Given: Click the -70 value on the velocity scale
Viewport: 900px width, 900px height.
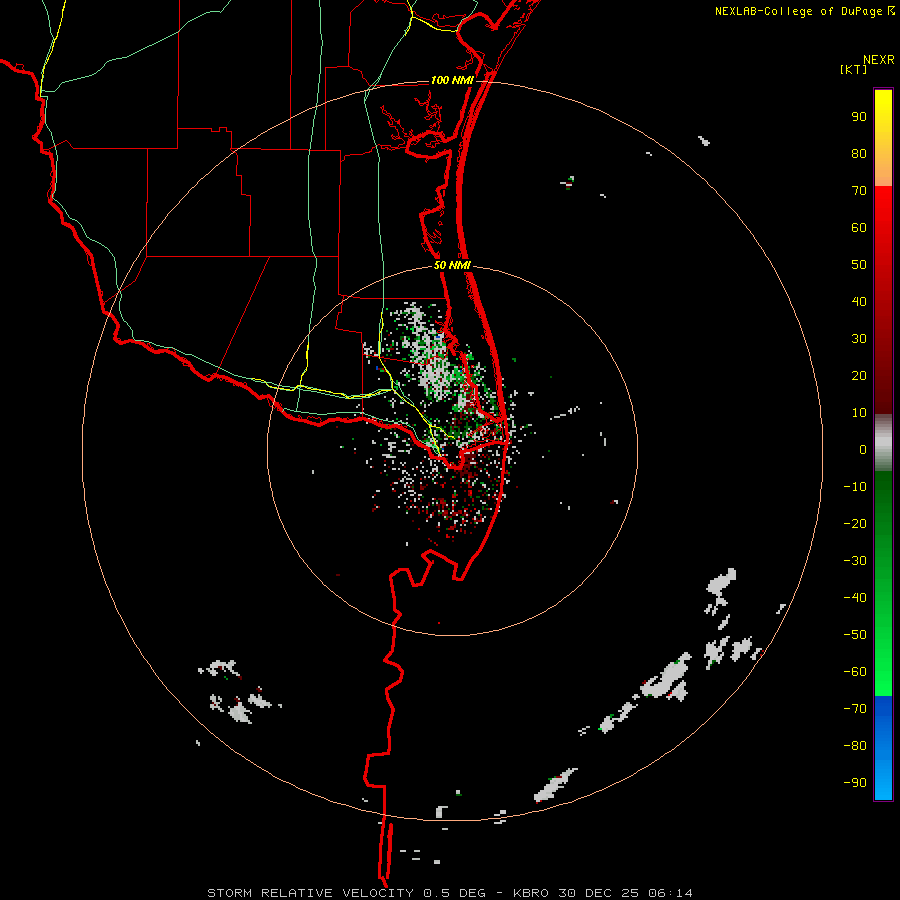Looking at the screenshot, I should coord(855,709).
